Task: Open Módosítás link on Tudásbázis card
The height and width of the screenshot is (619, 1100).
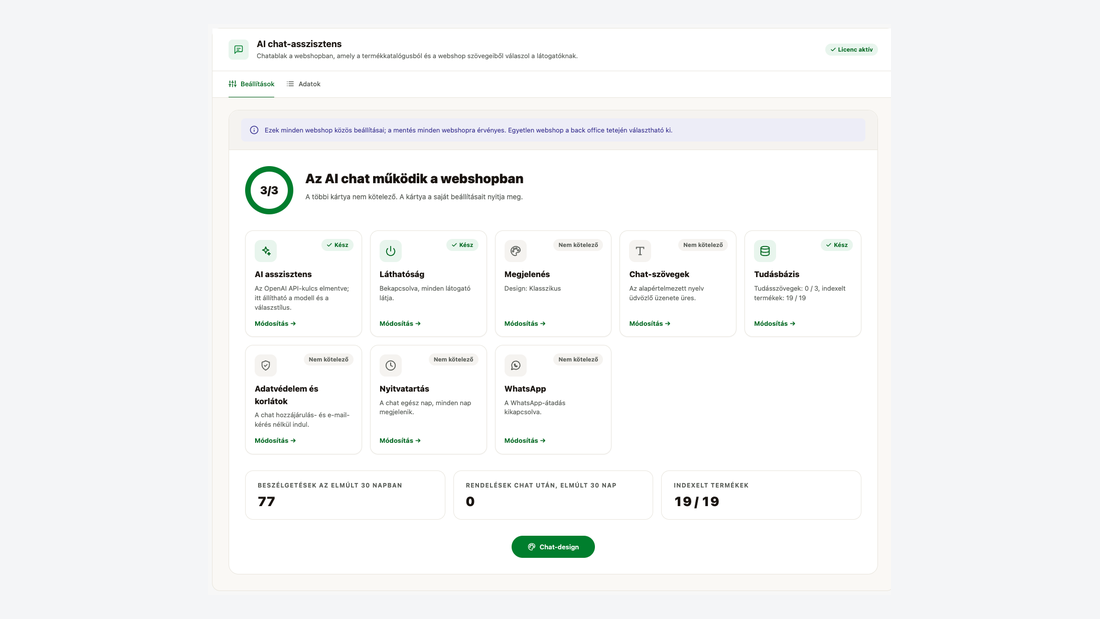Action: (774, 324)
